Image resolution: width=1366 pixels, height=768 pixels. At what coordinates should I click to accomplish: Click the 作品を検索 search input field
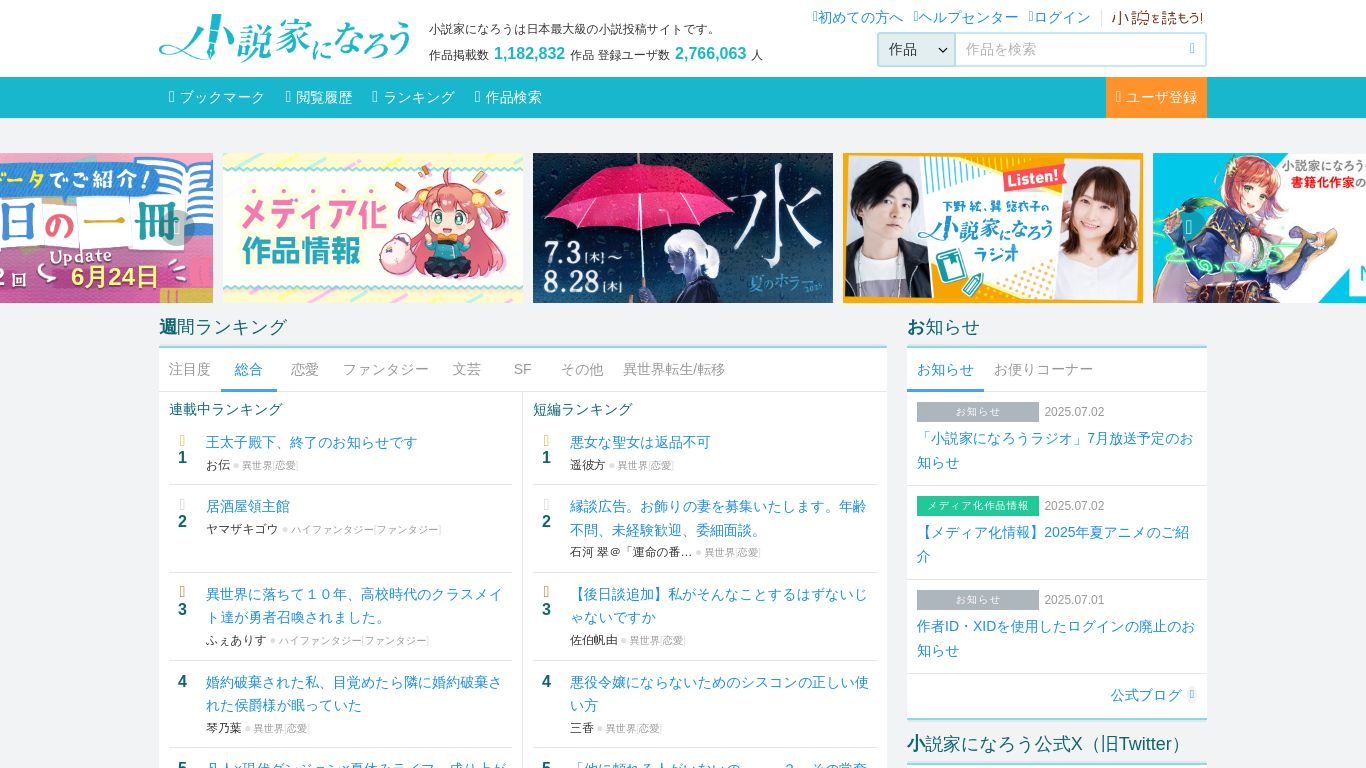(x=1068, y=49)
